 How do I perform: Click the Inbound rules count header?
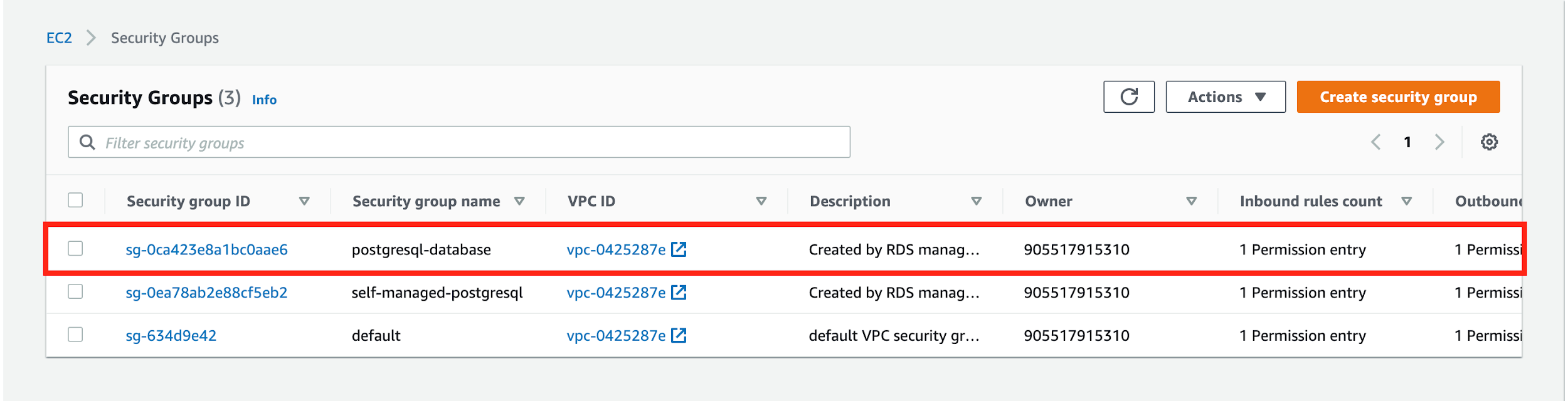point(1311,201)
